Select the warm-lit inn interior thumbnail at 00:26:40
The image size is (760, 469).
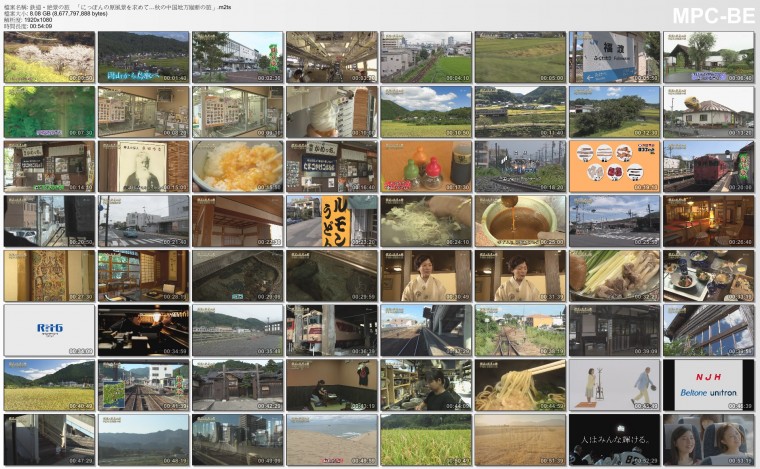pos(709,221)
